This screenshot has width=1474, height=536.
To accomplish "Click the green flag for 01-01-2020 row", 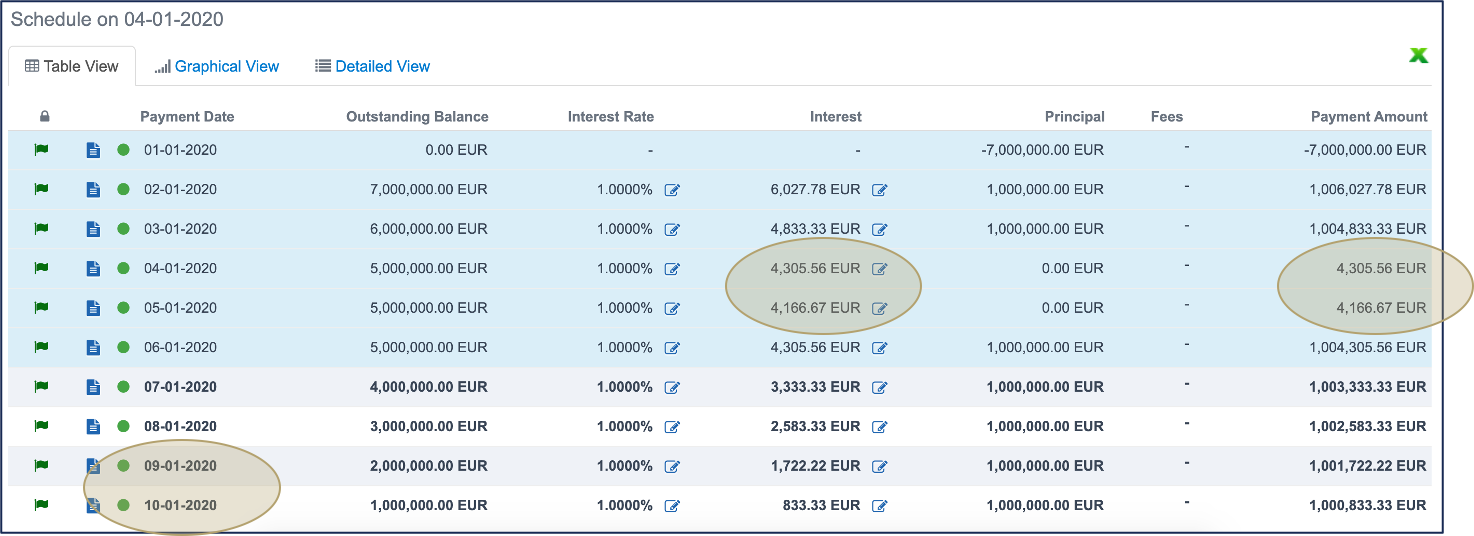I will (41, 150).
